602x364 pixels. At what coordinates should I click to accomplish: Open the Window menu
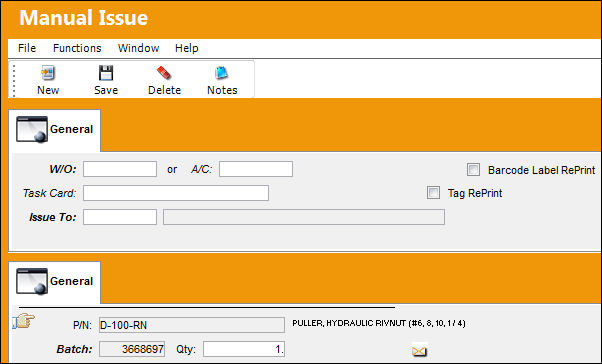click(x=138, y=48)
